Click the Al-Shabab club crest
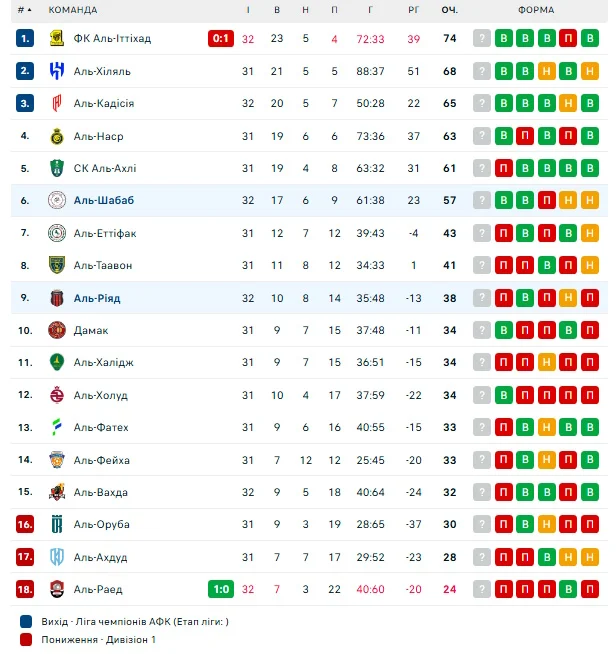 point(57,200)
